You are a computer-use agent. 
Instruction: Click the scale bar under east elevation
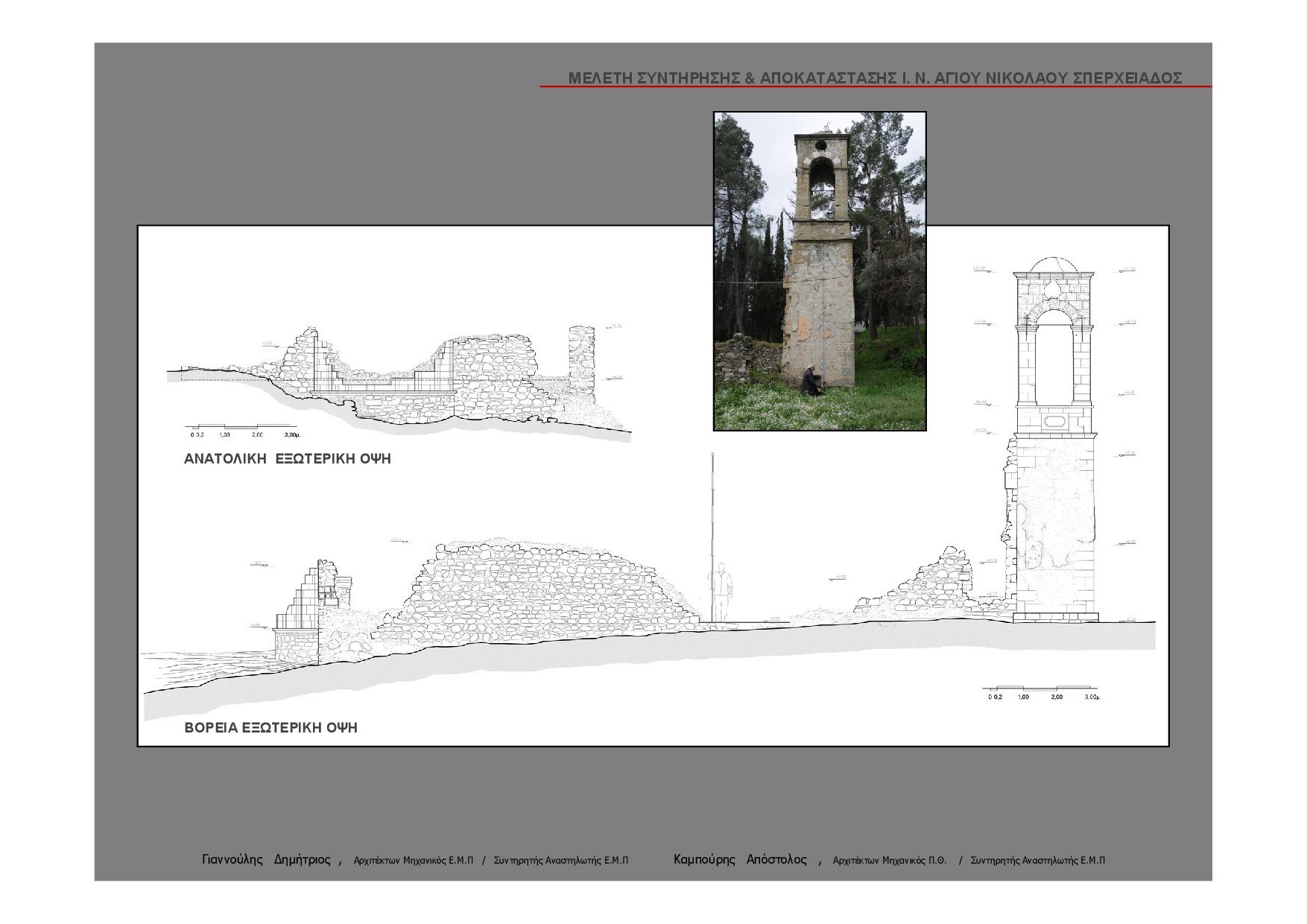point(243,431)
